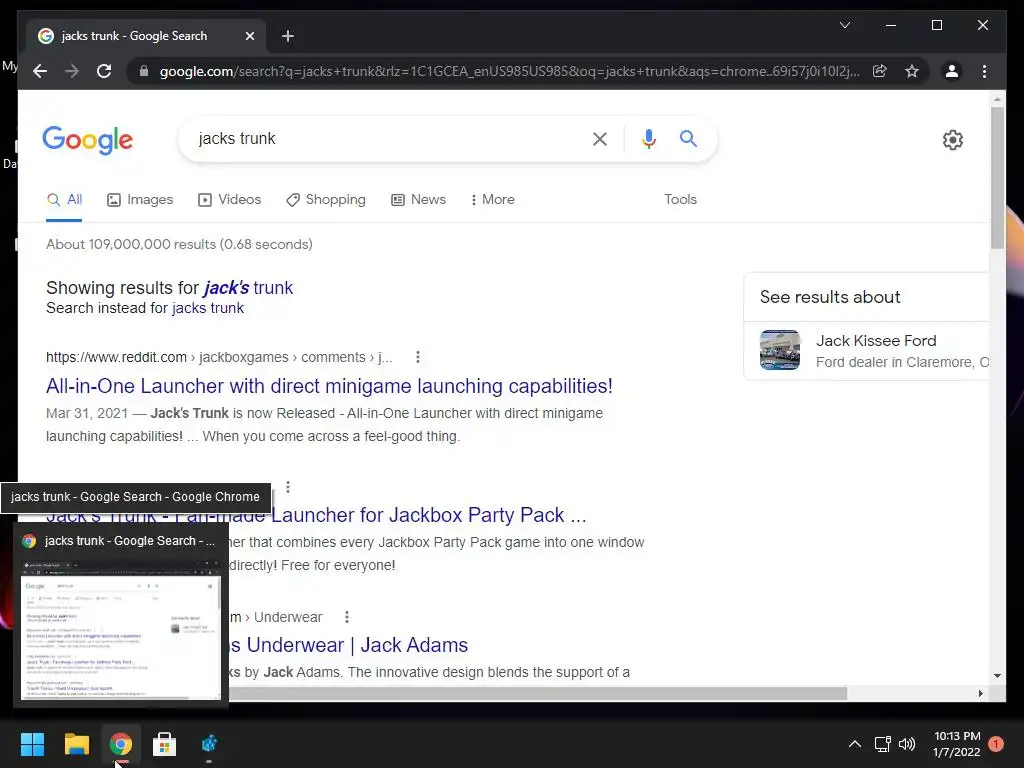Open the Windows Start menu
Viewport: 1024px width, 768px height.
pyautogui.click(x=32, y=744)
